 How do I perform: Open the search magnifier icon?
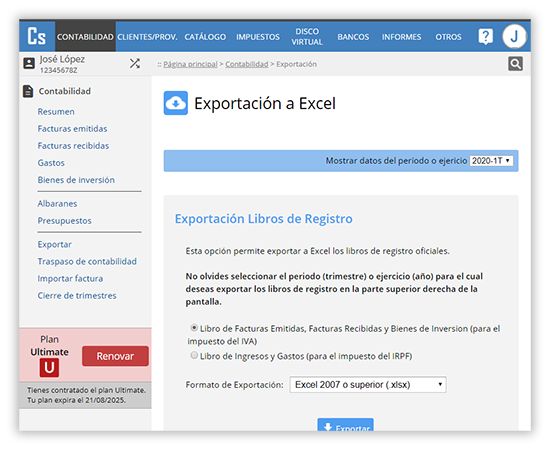(x=515, y=64)
